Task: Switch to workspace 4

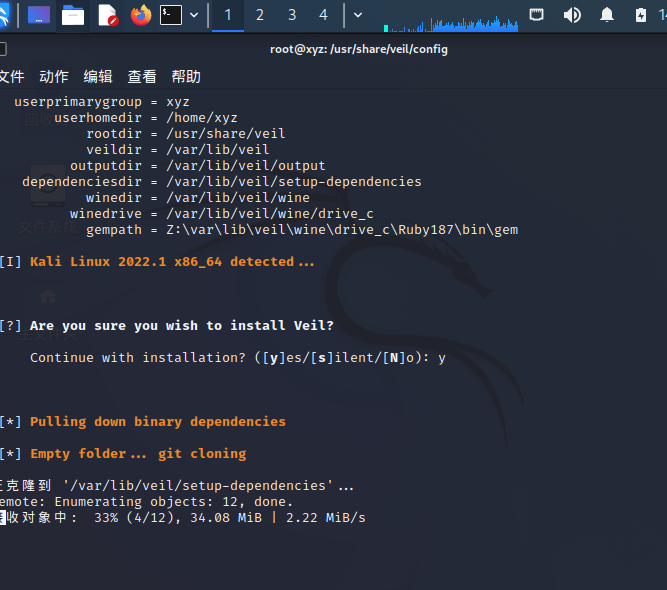Action: (323, 15)
